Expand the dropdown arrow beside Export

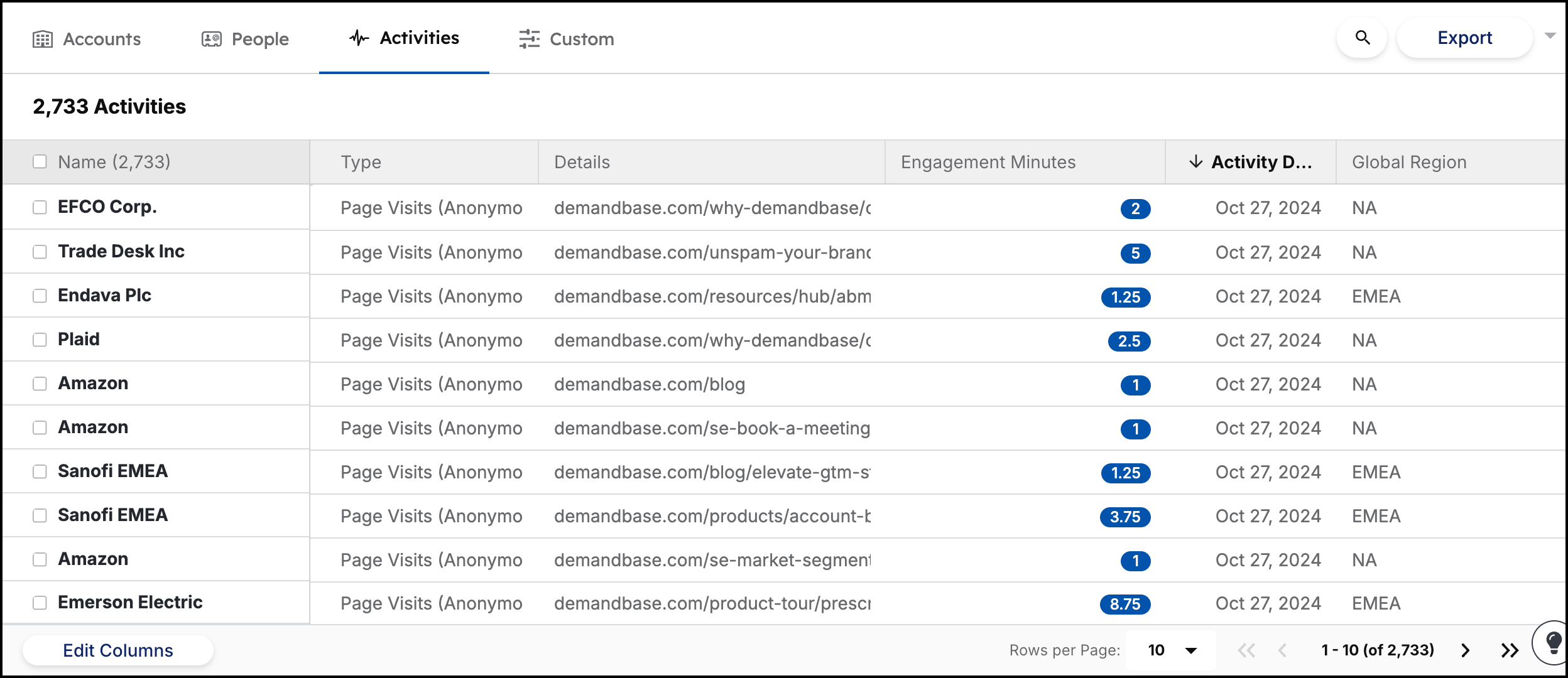coord(1550,36)
